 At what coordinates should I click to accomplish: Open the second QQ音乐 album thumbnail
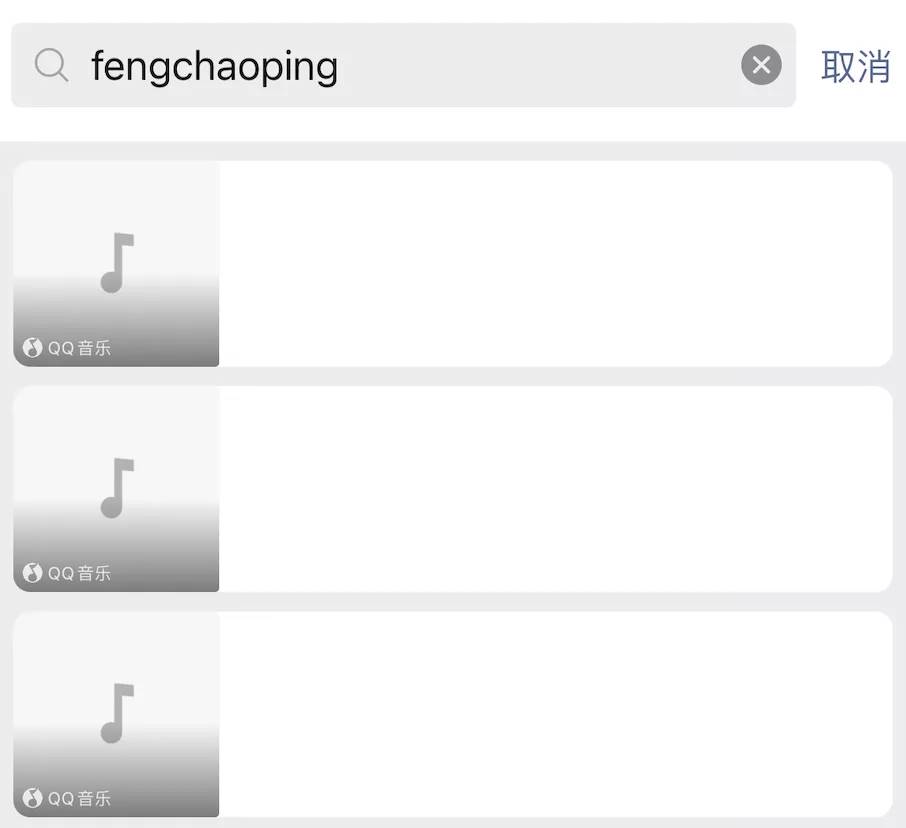point(116,489)
